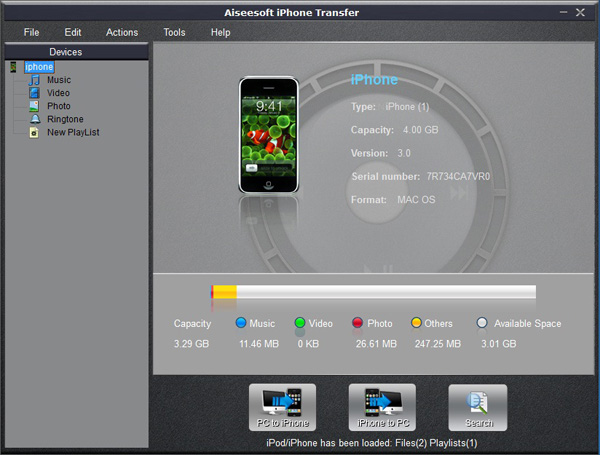Click the Music note icon
This screenshot has height=455, width=600.
[x=34, y=80]
